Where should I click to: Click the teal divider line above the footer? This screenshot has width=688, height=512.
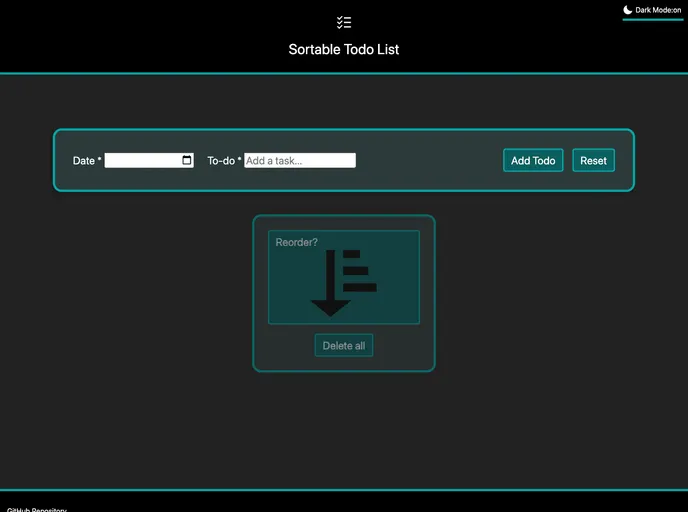point(344,490)
